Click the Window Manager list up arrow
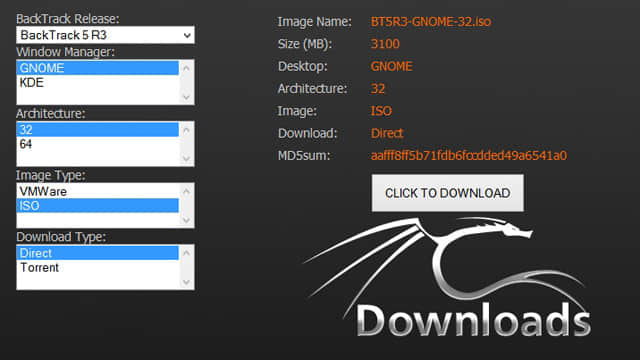The height and width of the screenshot is (360, 640). 187,68
